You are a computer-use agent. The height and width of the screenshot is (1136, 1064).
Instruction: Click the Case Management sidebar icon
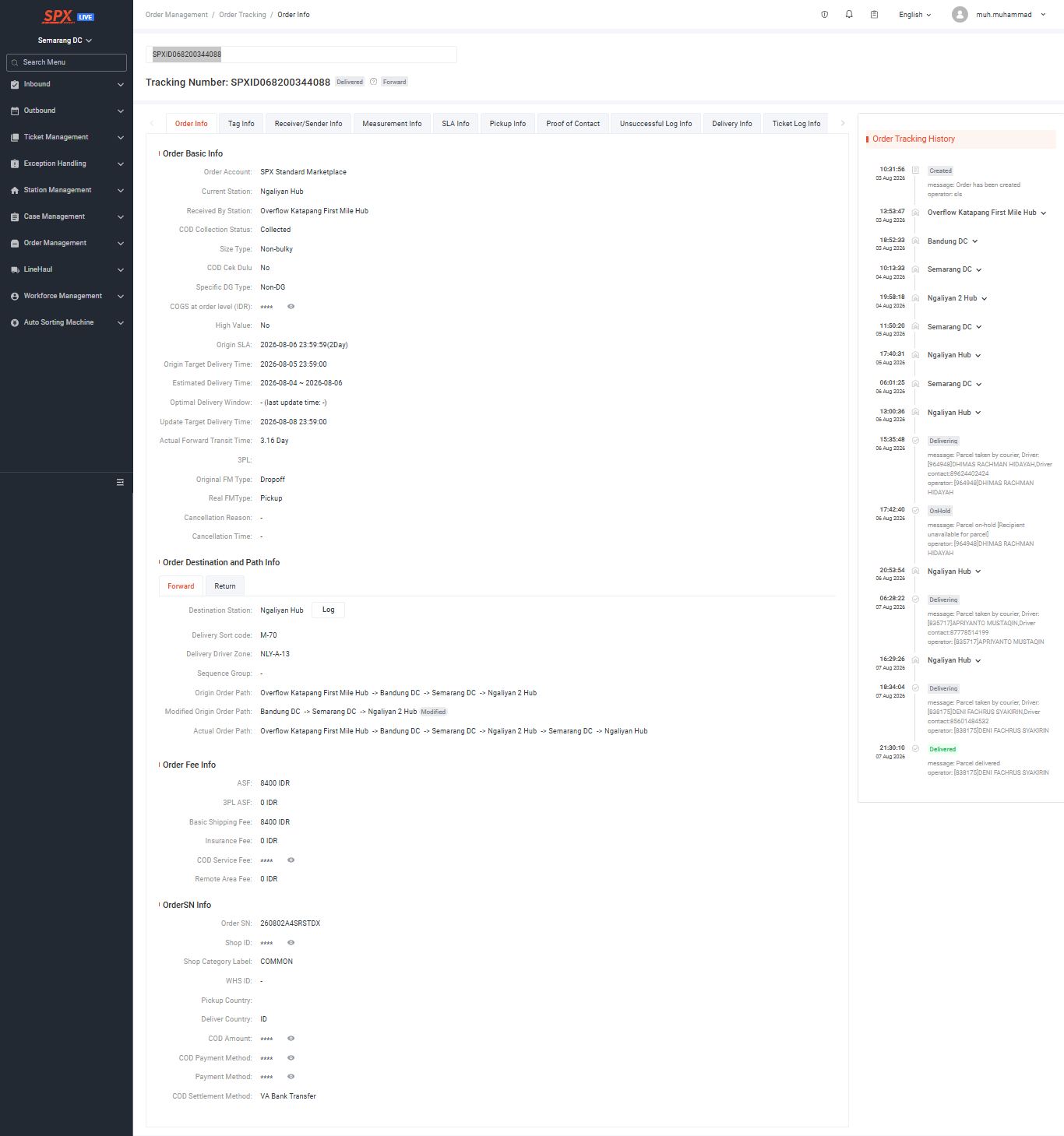pos(15,216)
